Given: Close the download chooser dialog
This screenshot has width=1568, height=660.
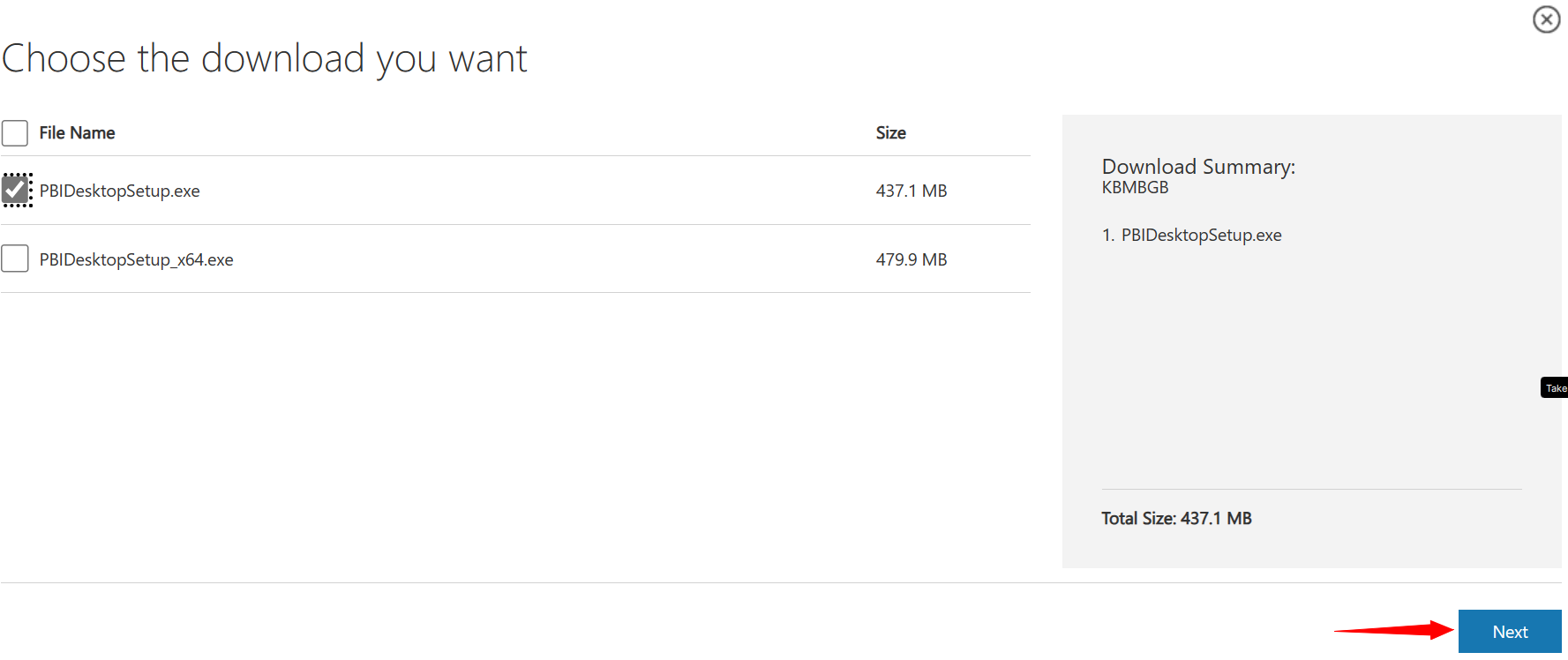Looking at the screenshot, I should click(1547, 19).
